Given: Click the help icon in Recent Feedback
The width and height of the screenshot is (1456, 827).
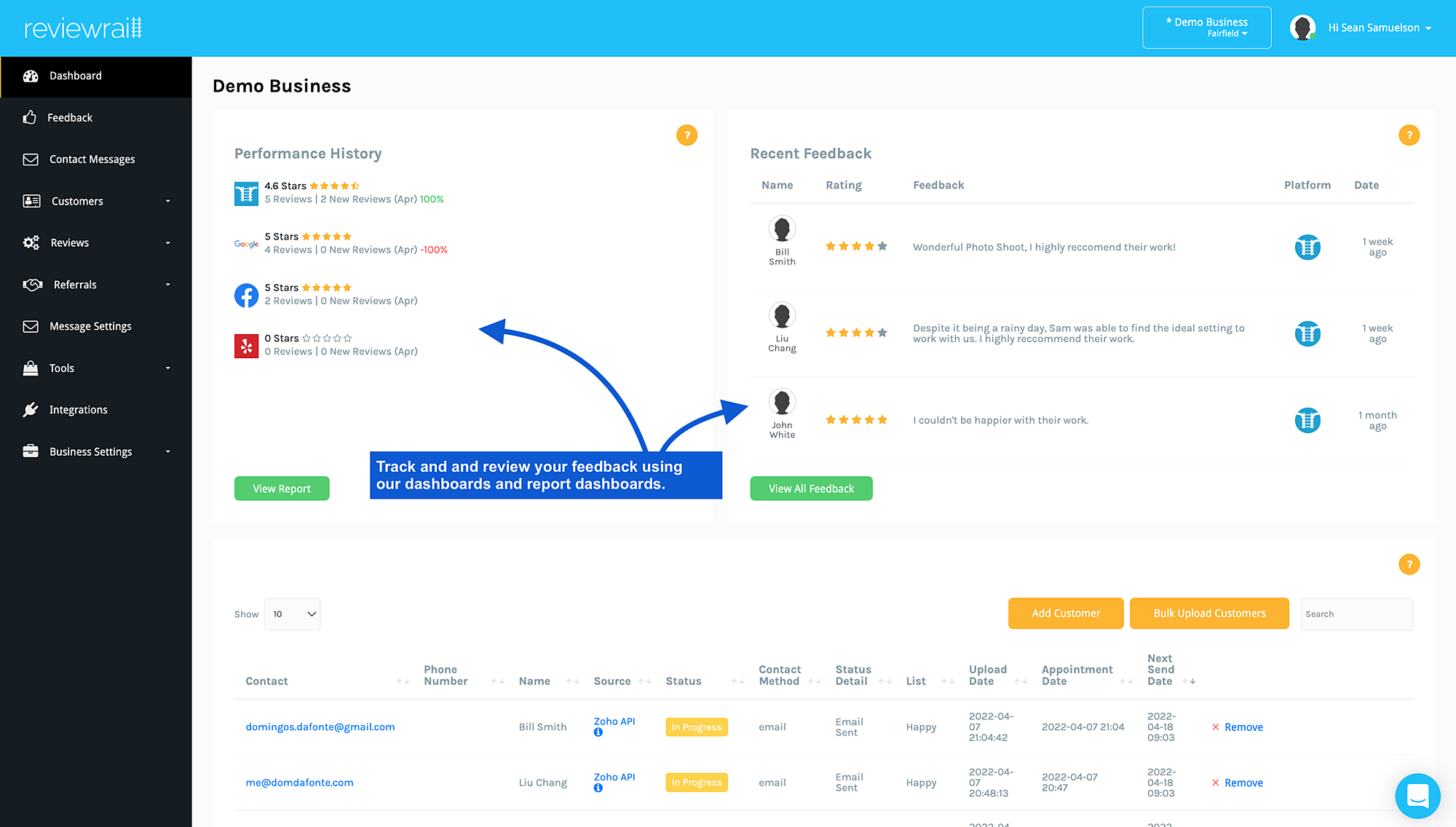Looking at the screenshot, I should pyautogui.click(x=1409, y=135).
